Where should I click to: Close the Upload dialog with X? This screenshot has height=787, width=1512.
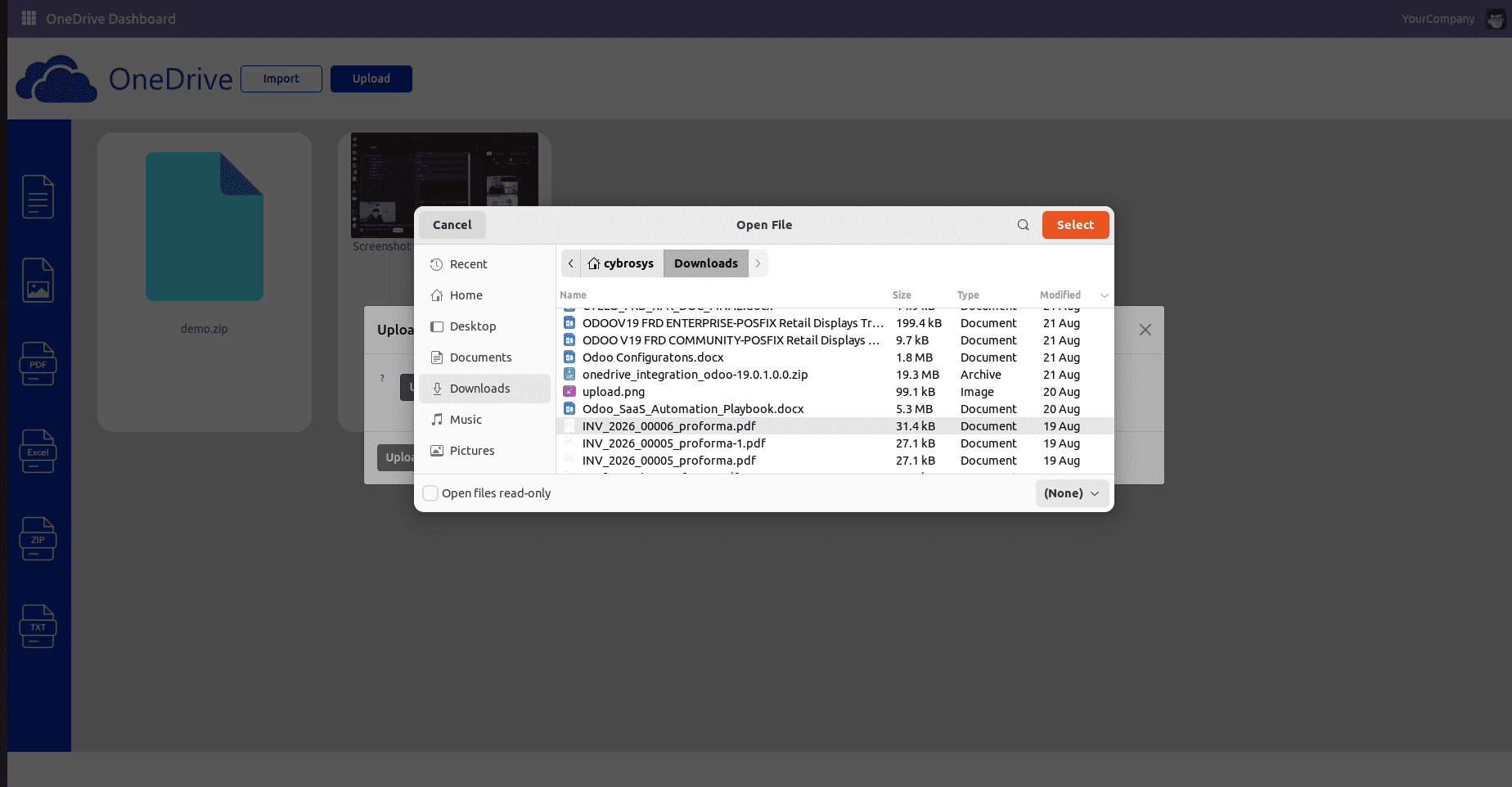pos(1145,330)
